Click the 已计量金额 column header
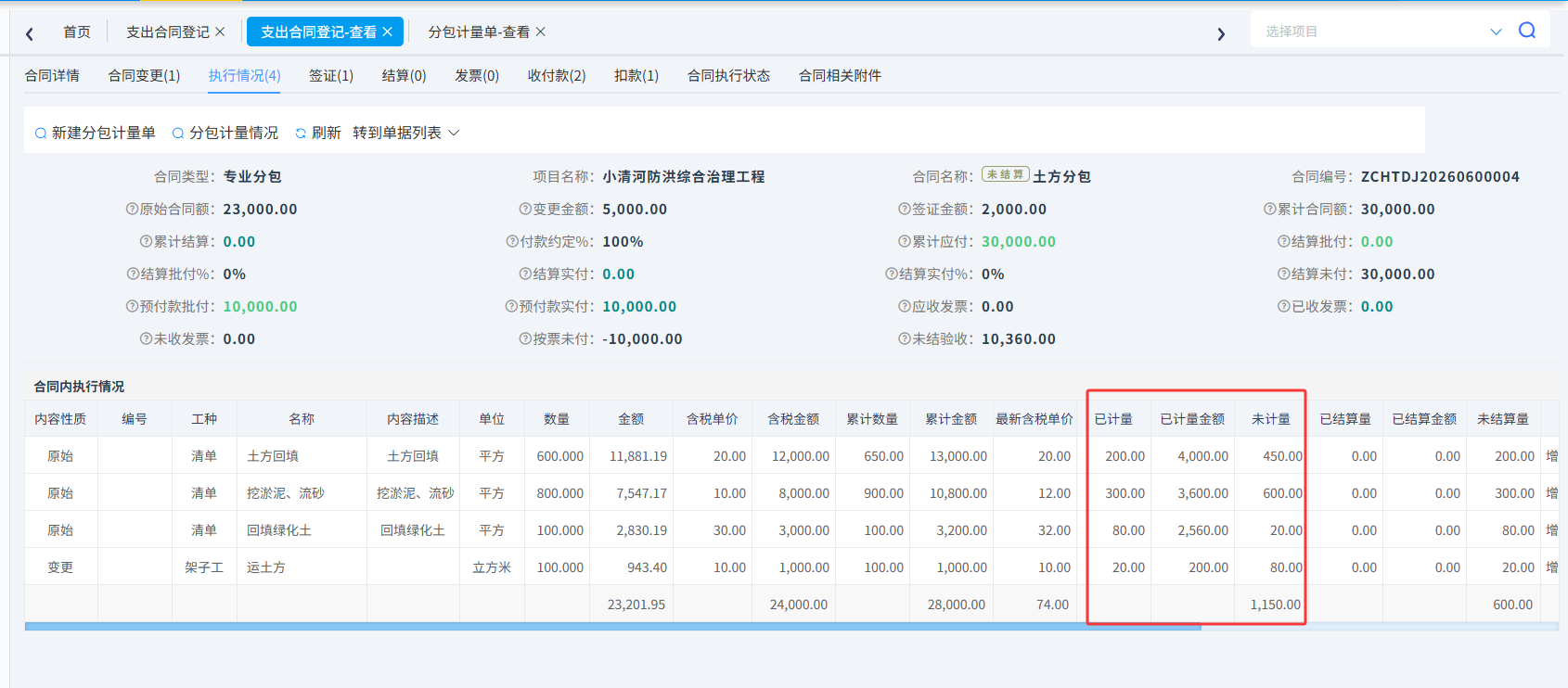The width and height of the screenshot is (1568, 688). tap(1192, 419)
